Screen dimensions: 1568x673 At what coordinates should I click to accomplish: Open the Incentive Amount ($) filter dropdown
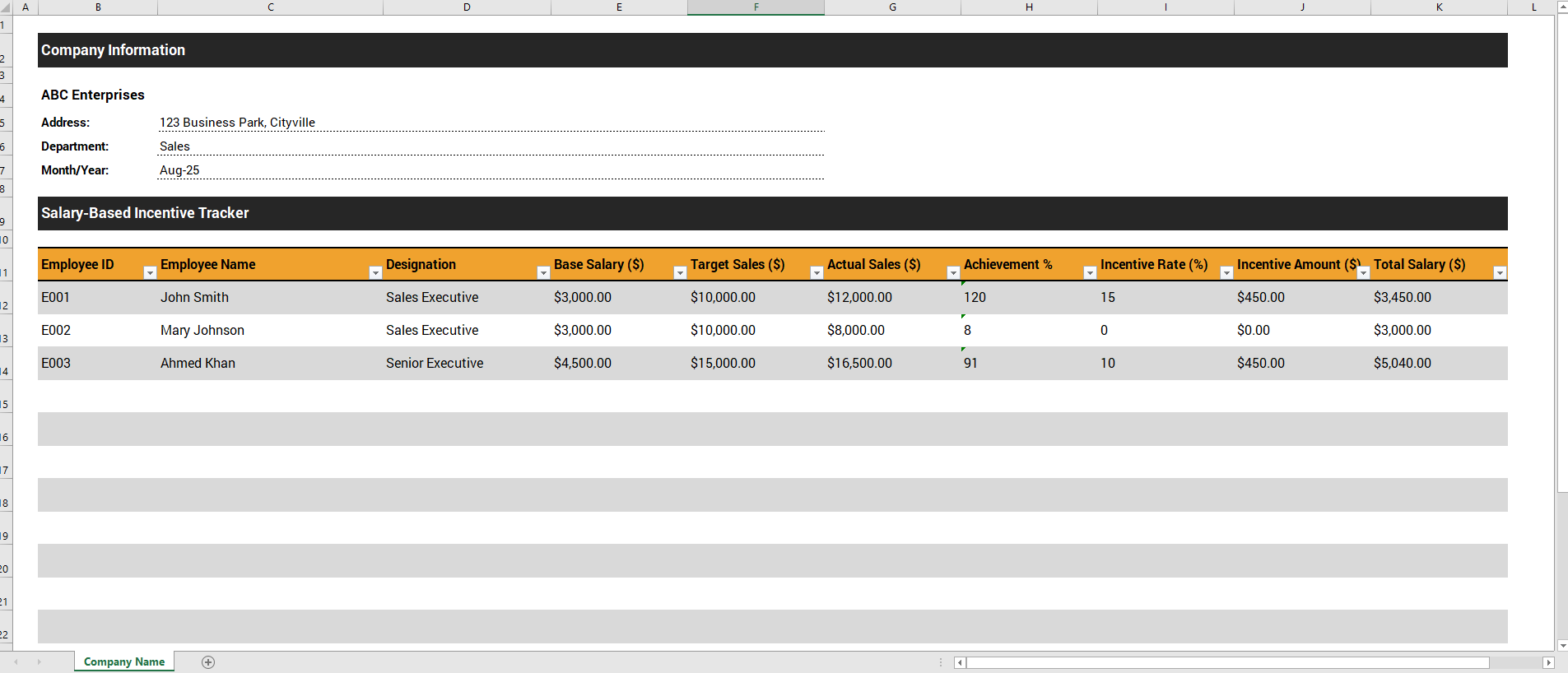(1363, 272)
